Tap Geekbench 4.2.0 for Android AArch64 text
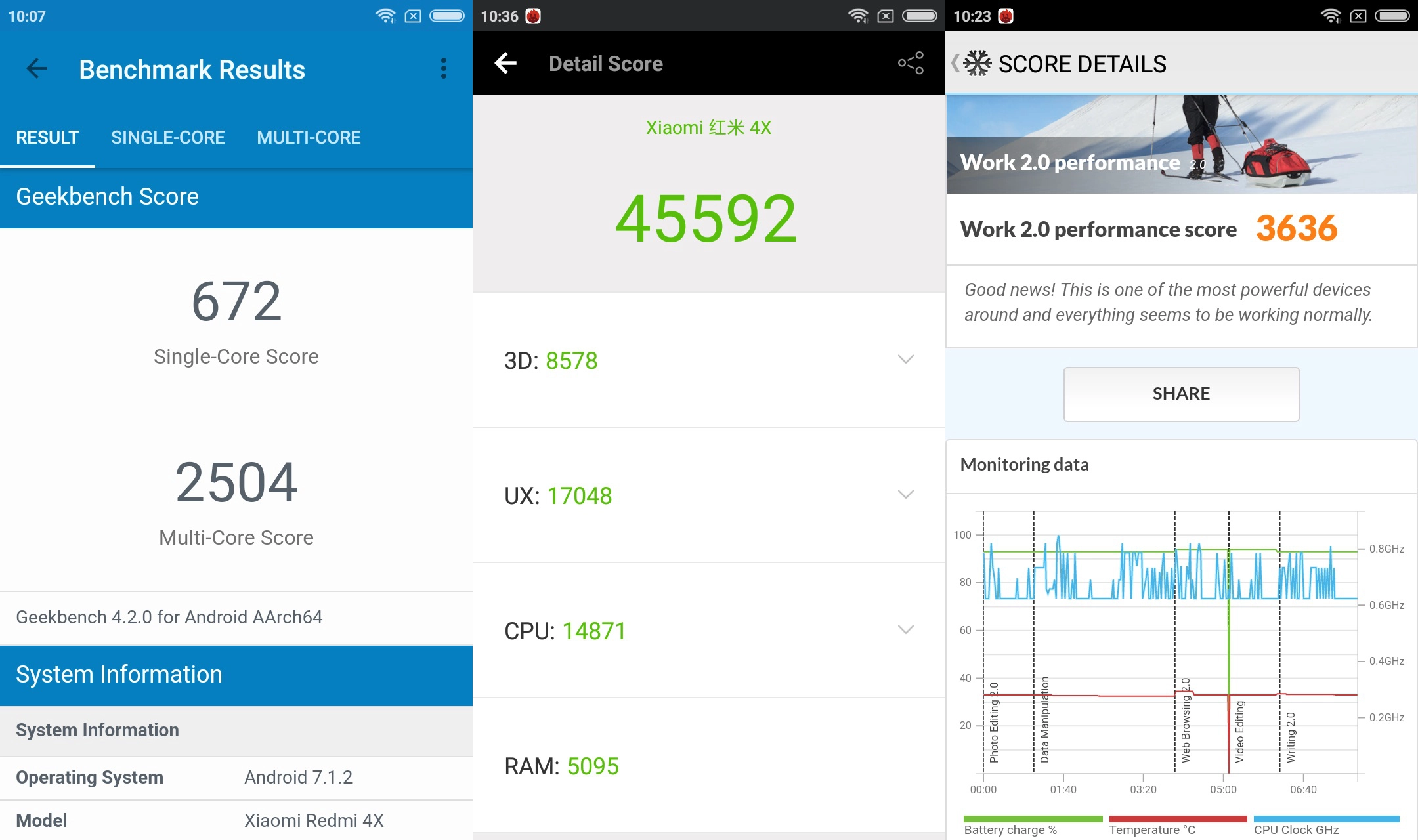Screen dimensions: 1418x840 (x=169, y=617)
